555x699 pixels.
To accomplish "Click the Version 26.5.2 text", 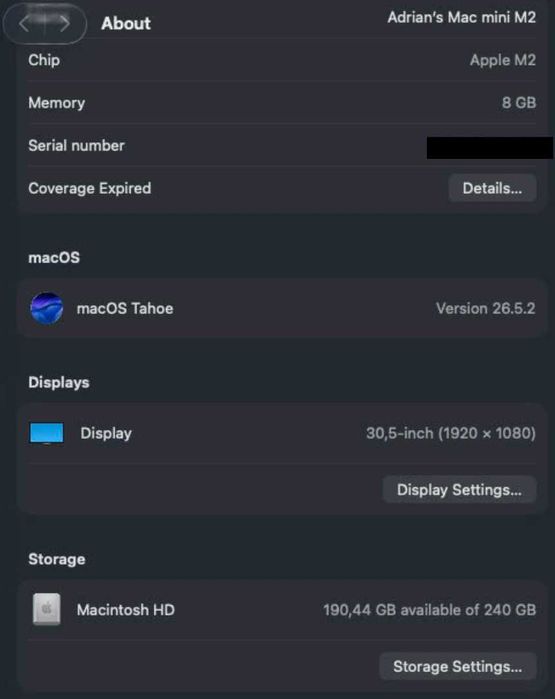I will click(x=485, y=308).
